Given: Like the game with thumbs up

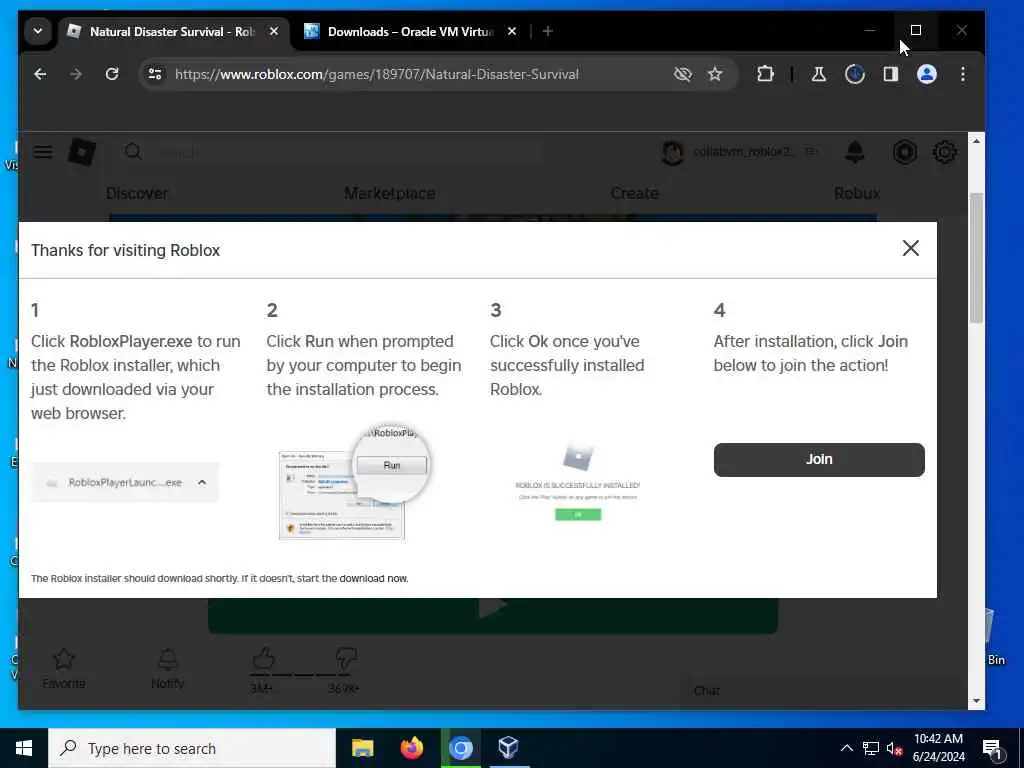Looking at the screenshot, I should pos(263,658).
